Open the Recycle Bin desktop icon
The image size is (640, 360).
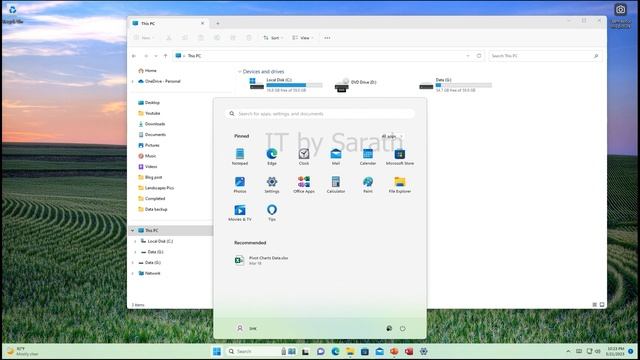(13, 13)
